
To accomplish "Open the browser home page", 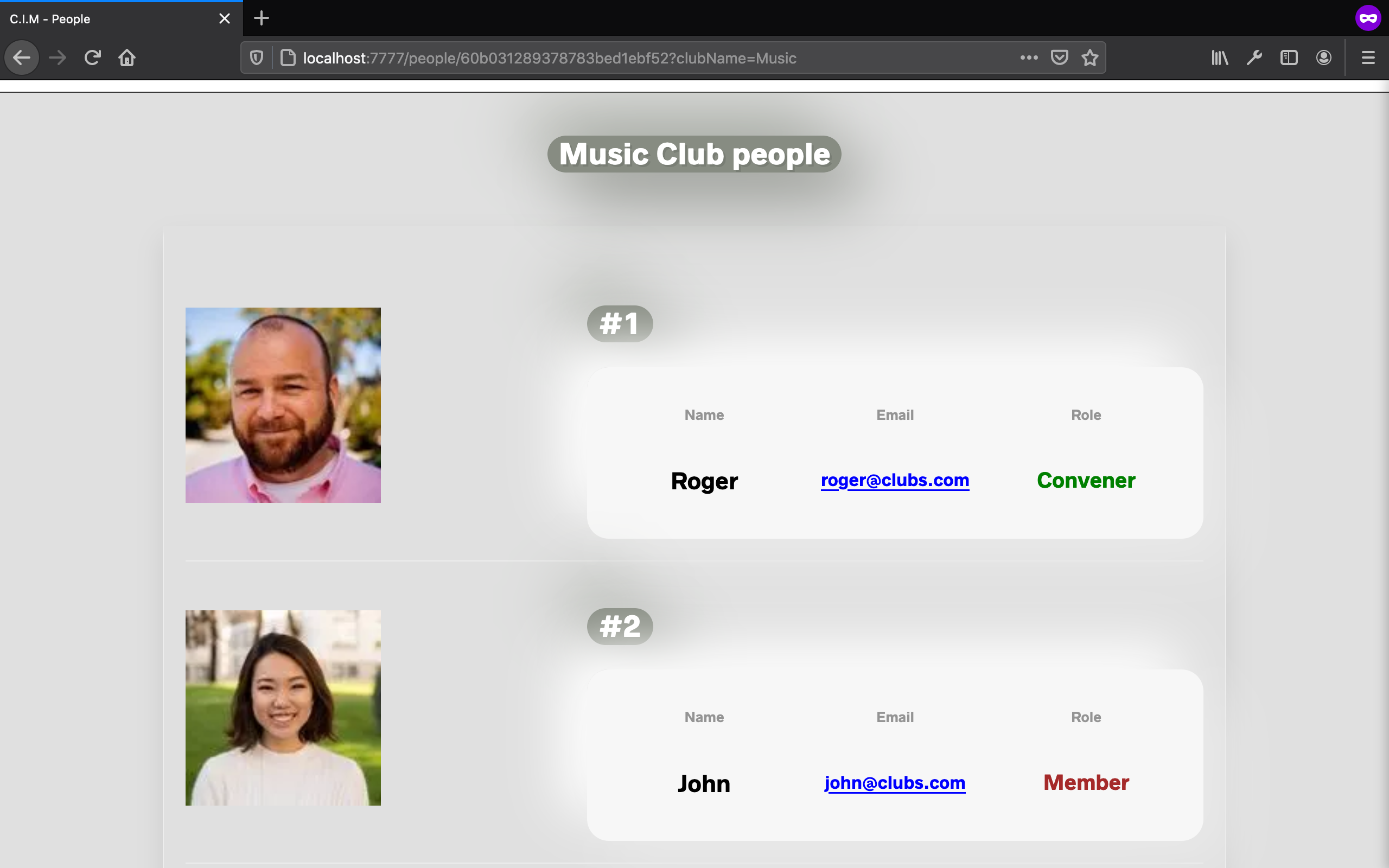I will pyautogui.click(x=127, y=58).
